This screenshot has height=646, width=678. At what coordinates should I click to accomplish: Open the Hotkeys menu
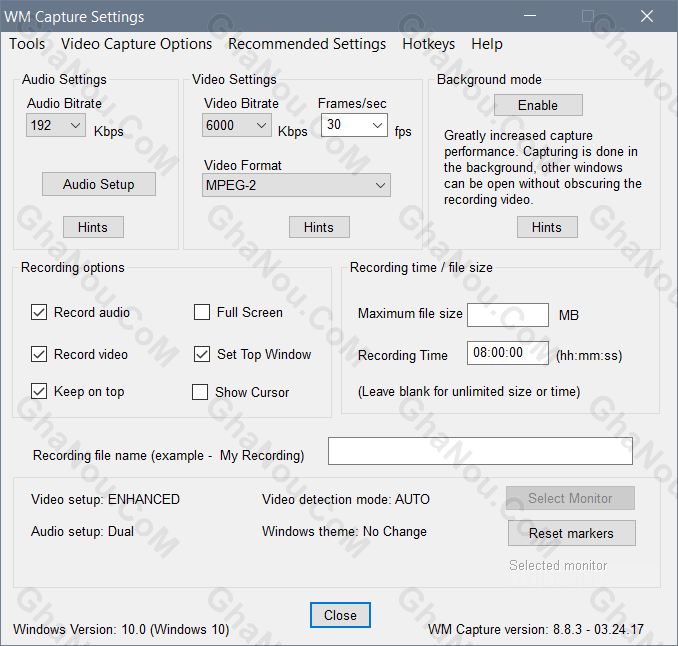click(429, 44)
